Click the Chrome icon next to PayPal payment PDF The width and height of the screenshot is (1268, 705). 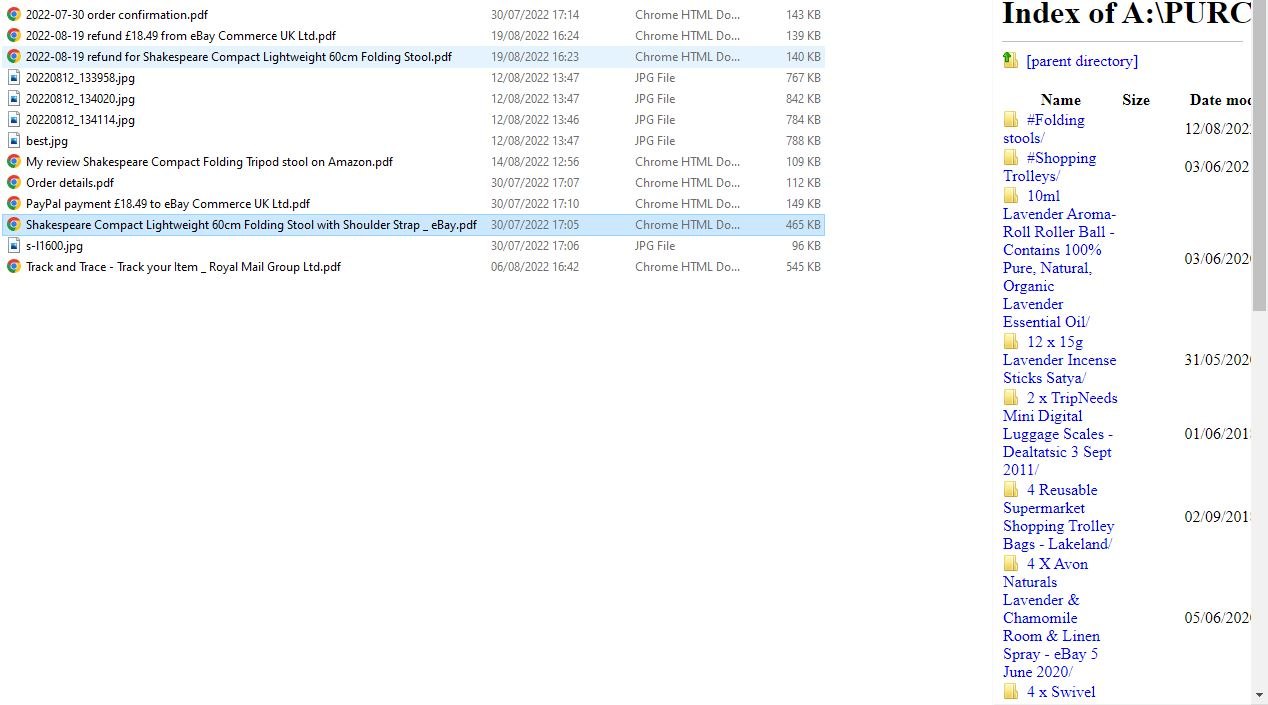coord(13,203)
